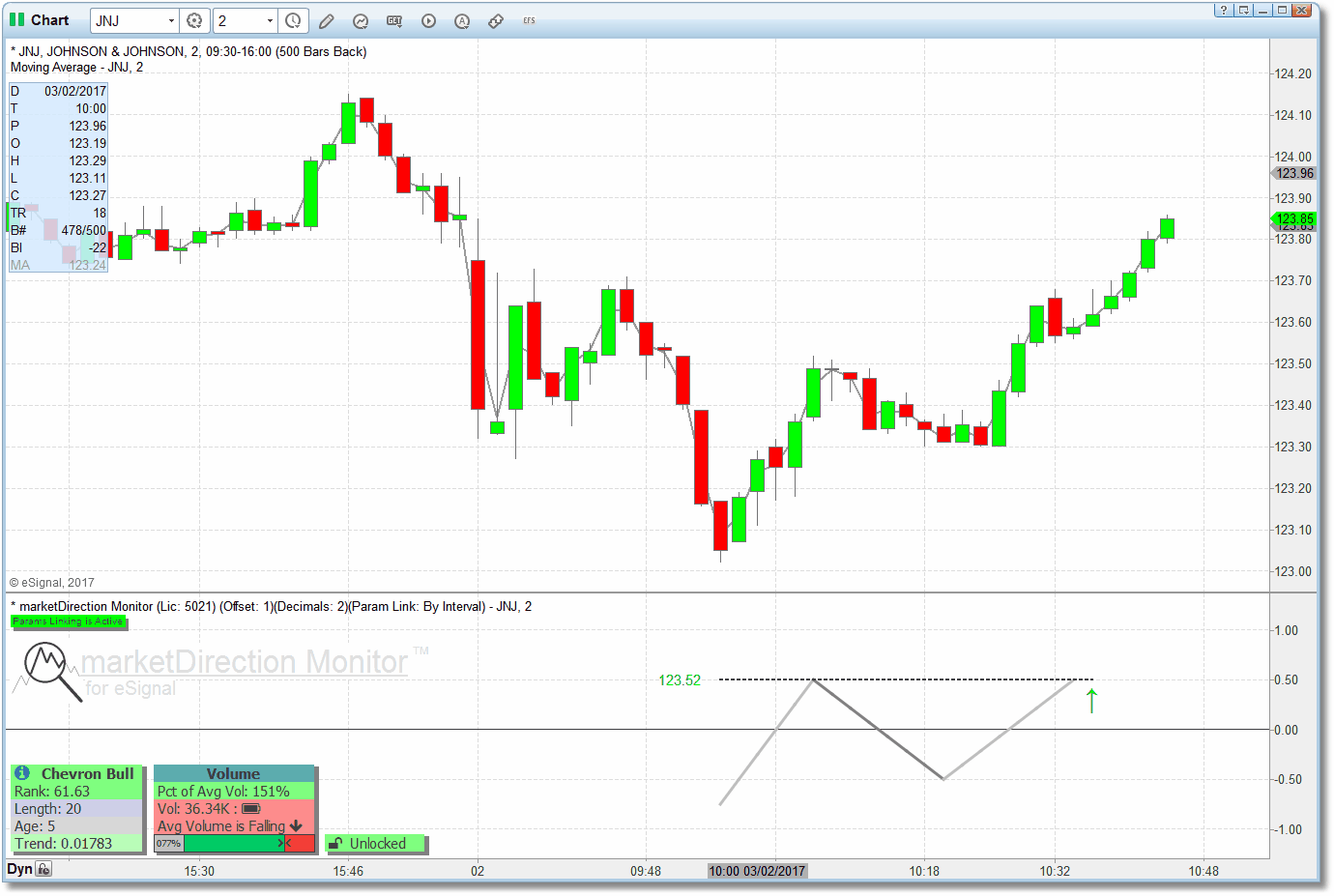This screenshot has width=1334, height=896.
Task: Click the Volume panel header
Action: coord(234,773)
